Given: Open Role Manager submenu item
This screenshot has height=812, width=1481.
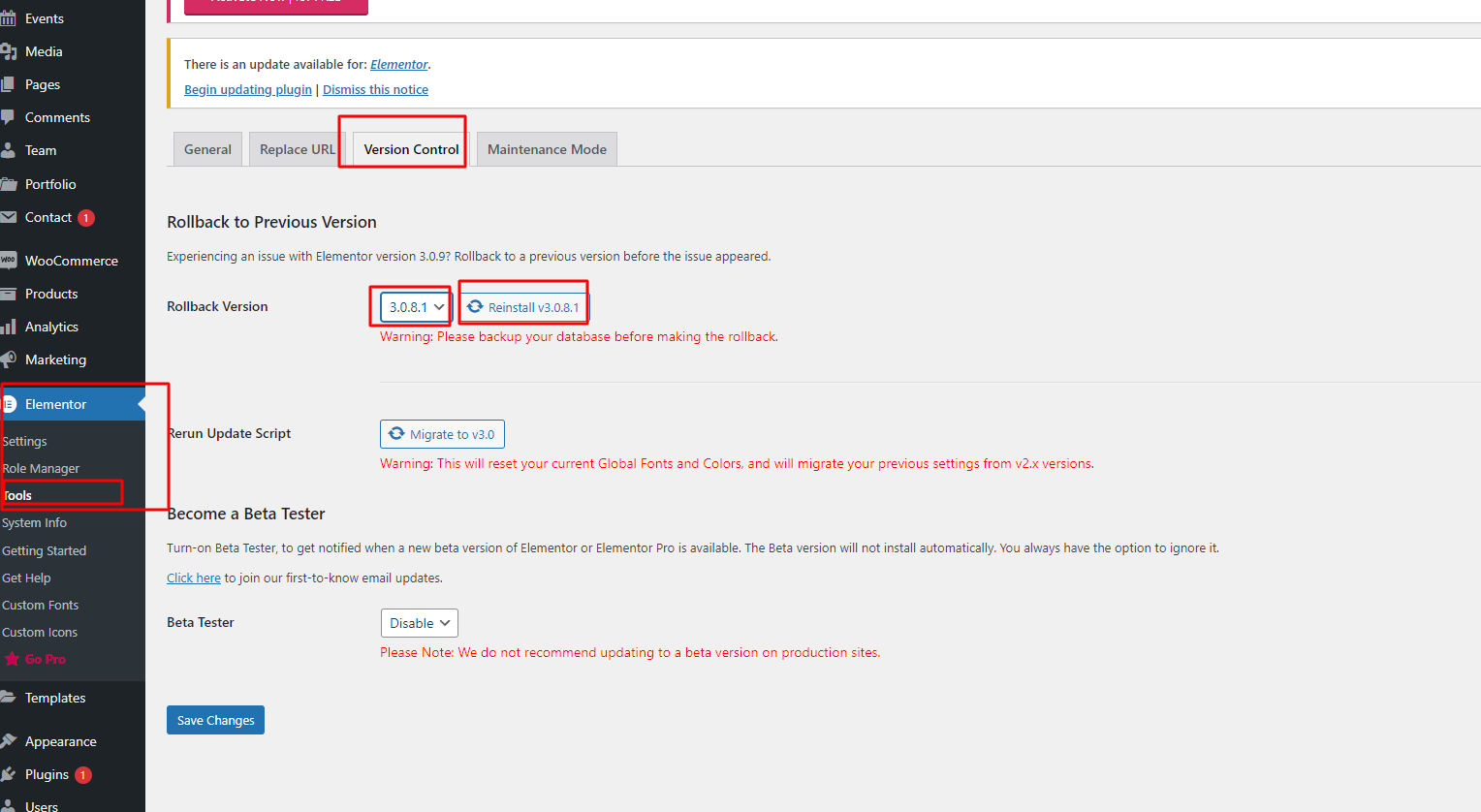Looking at the screenshot, I should coord(41,468).
